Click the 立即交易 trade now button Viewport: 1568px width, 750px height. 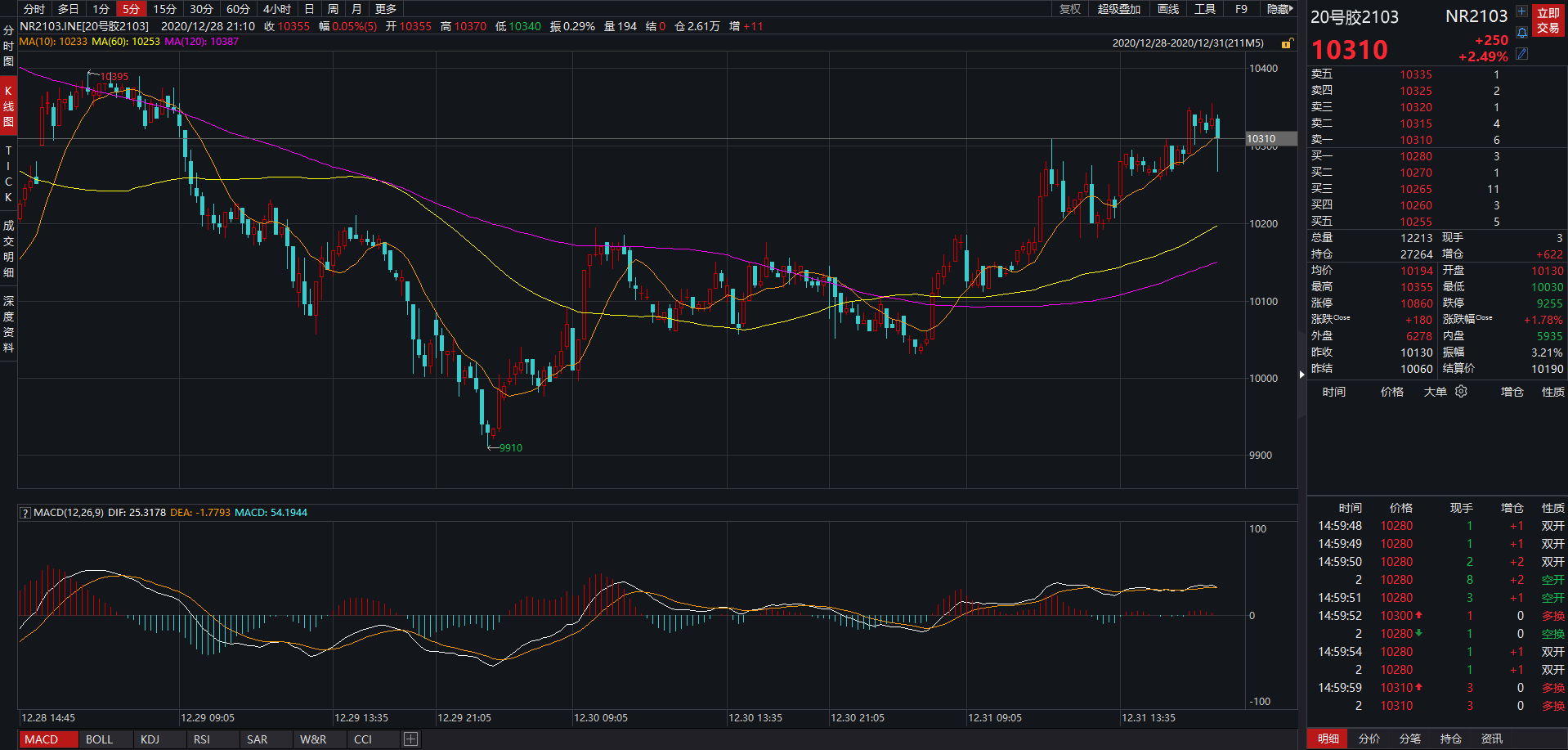1548,20
